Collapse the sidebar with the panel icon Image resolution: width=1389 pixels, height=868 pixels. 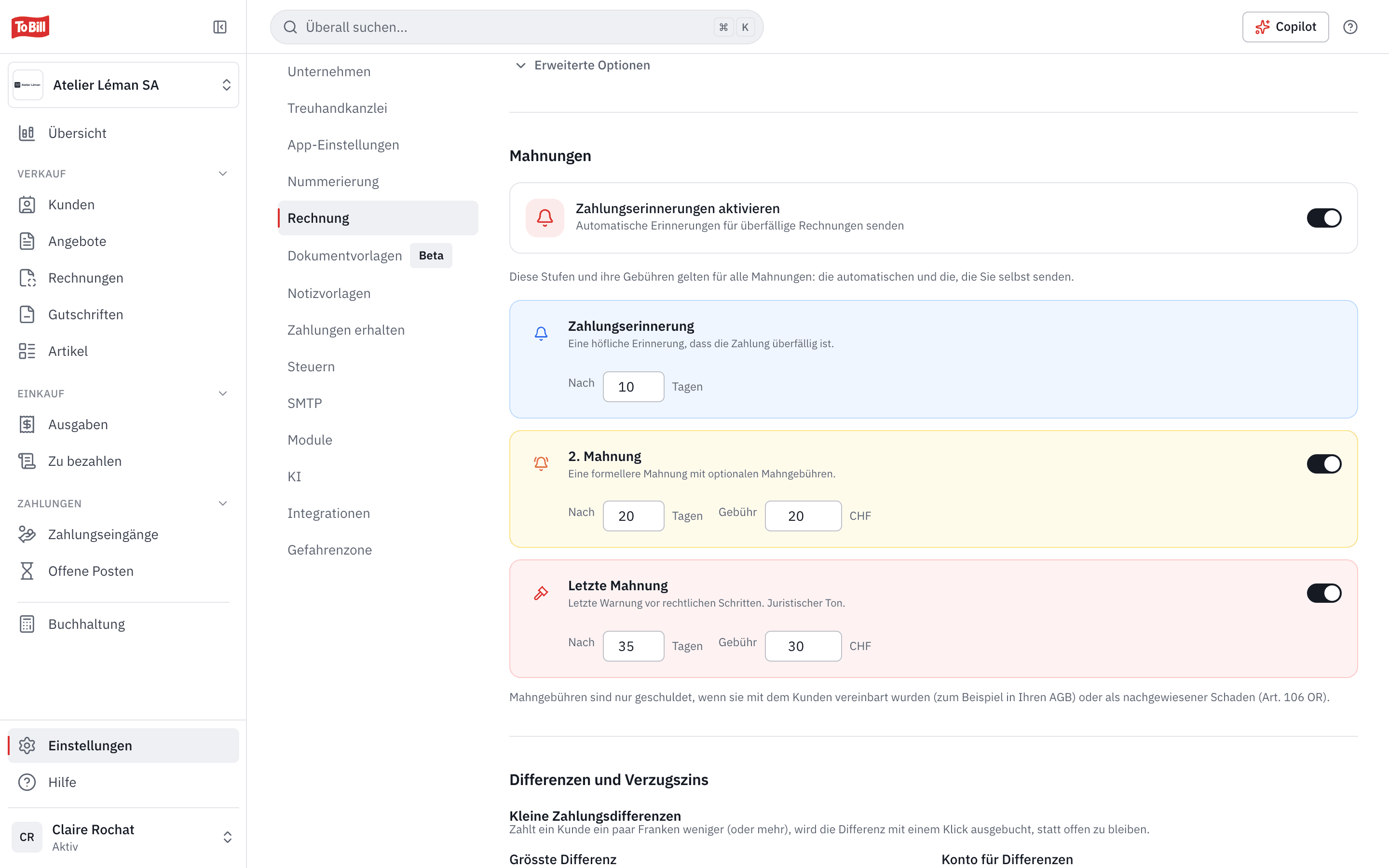(x=220, y=27)
